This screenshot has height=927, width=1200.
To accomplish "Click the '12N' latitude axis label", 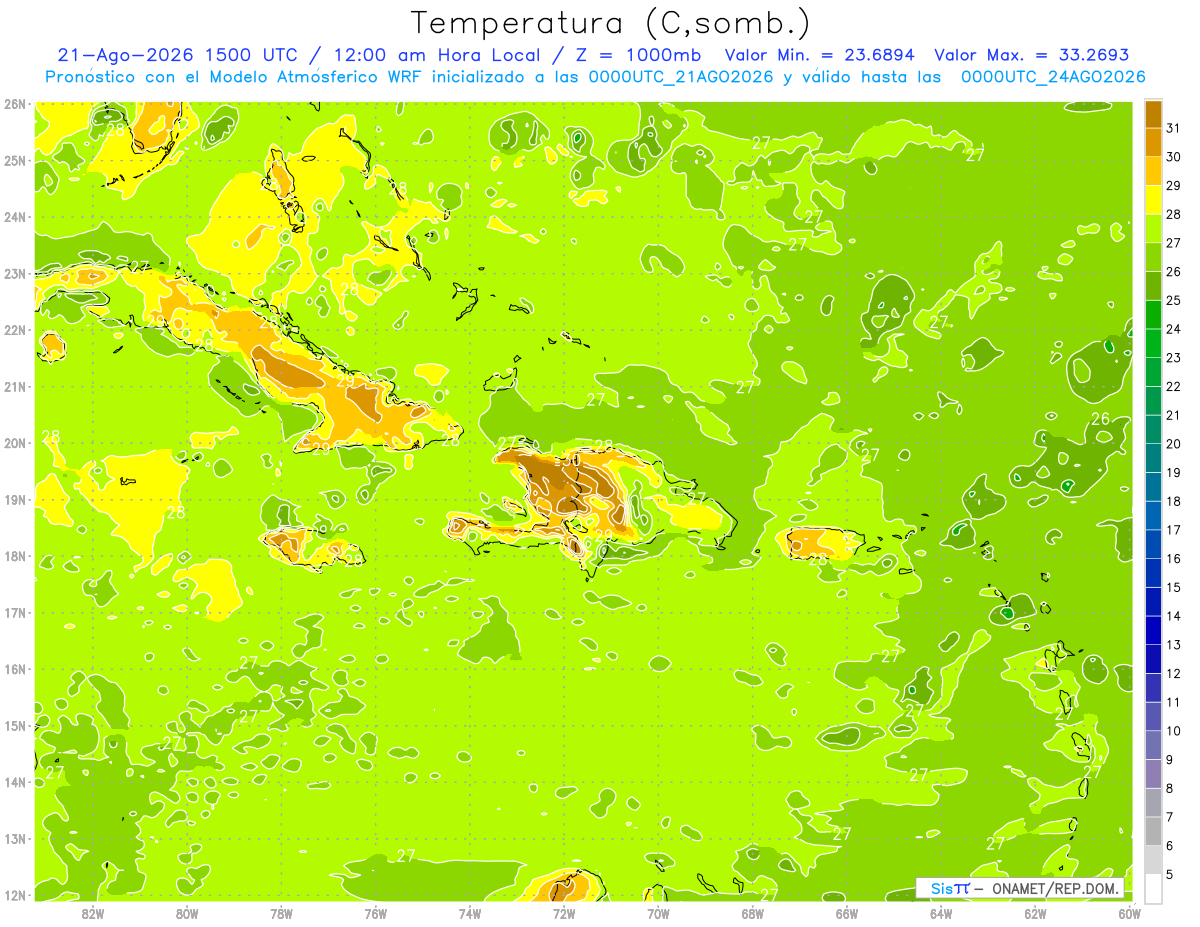I will (x=15, y=895).
